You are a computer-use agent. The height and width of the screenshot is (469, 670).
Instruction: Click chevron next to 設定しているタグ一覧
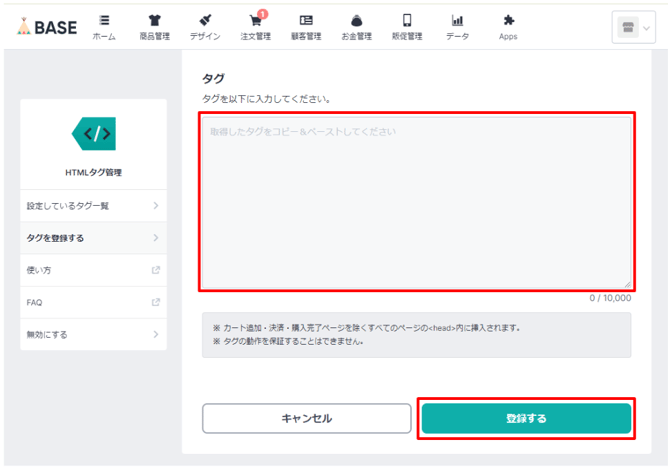coord(156,206)
